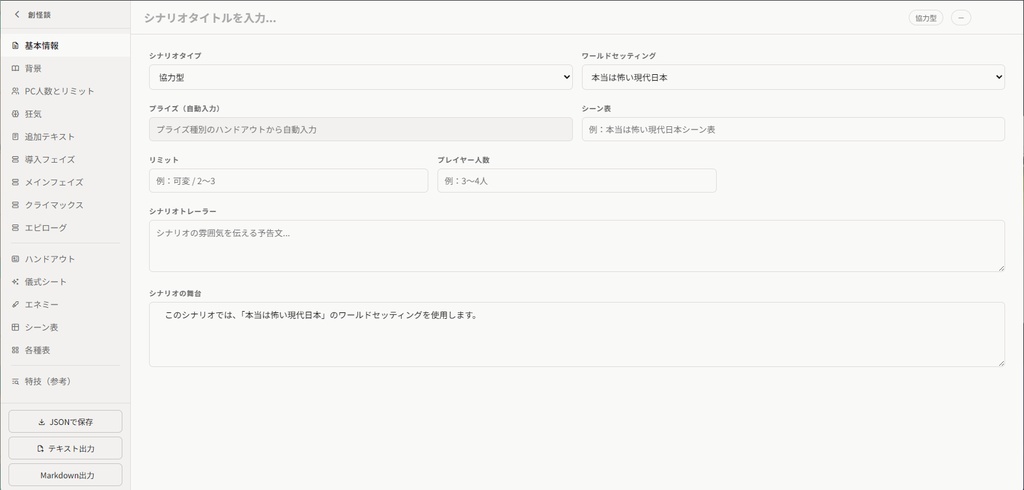Viewport: 1024px width, 490px height.
Task: Click the 導入フェイズ icon
Action: [x=15, y=159]
